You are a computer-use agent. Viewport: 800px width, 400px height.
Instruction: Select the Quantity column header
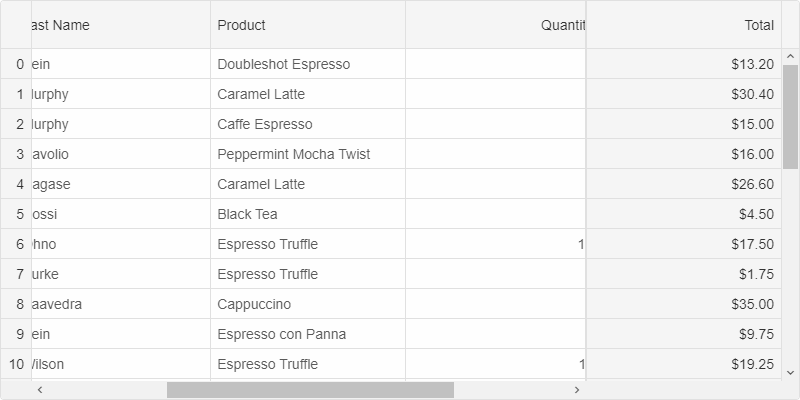coord(495,25)
